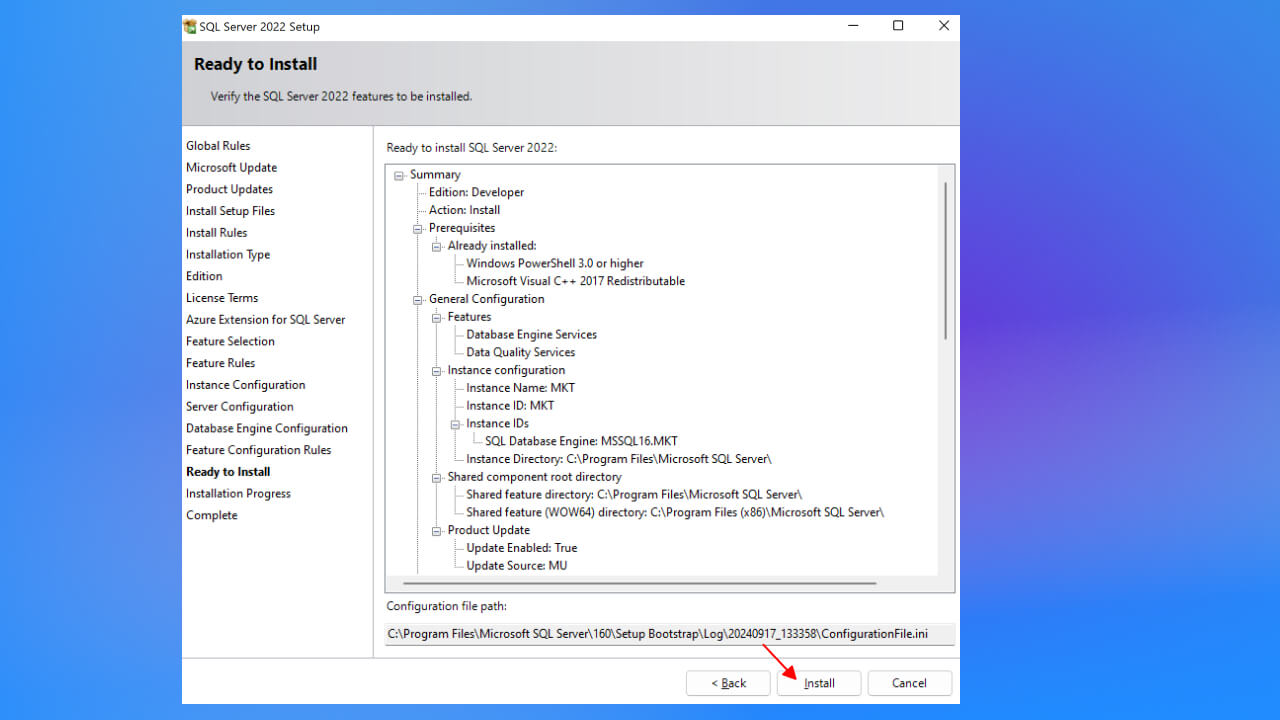Select the License Terms step
The width and height of the screenshot is (1280, 720).
tap(222, 298)
